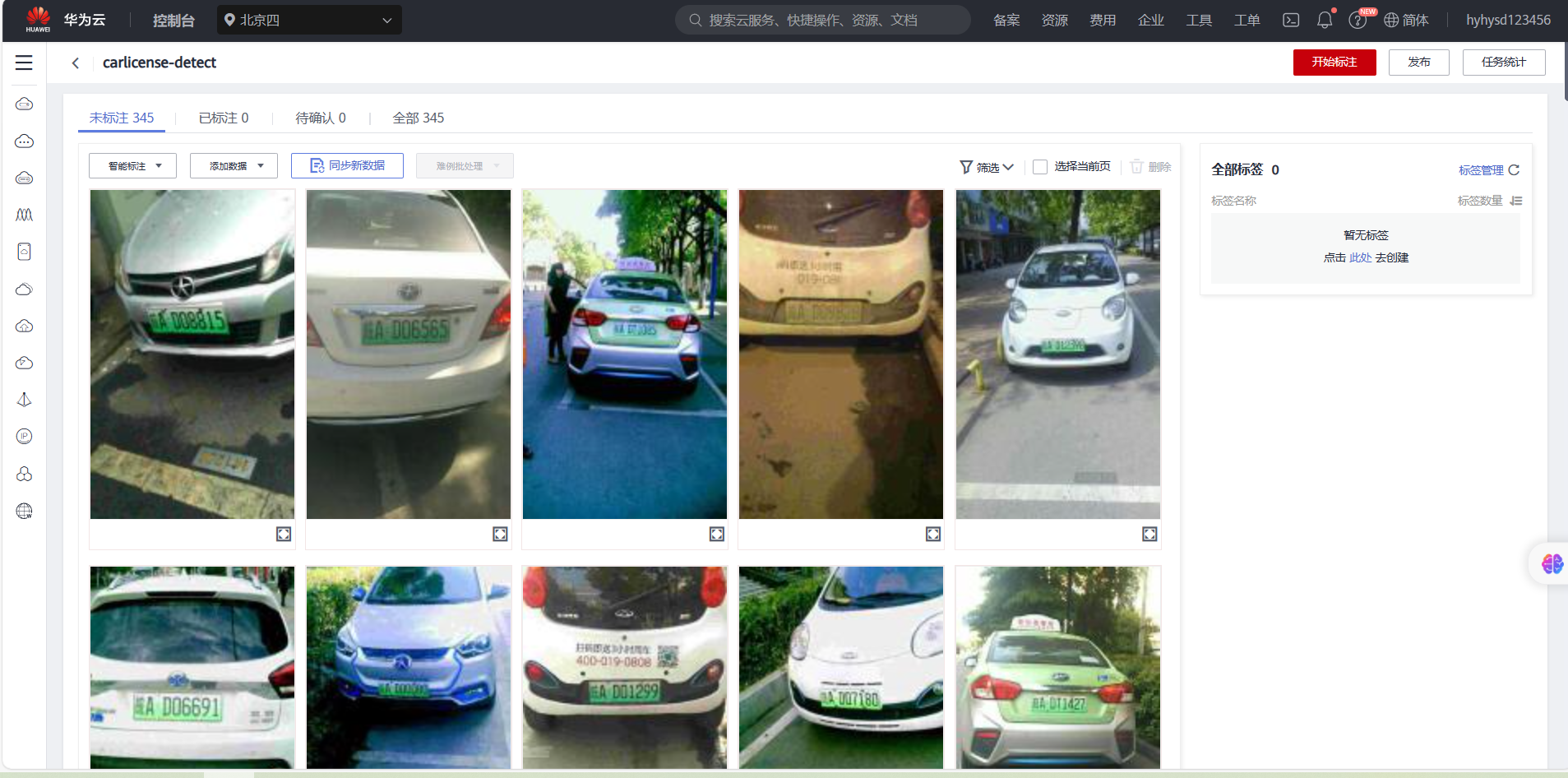Open the cloud server icon in sidebar
The width and height of the screenshot is (1568, 778).
point(25,104)
